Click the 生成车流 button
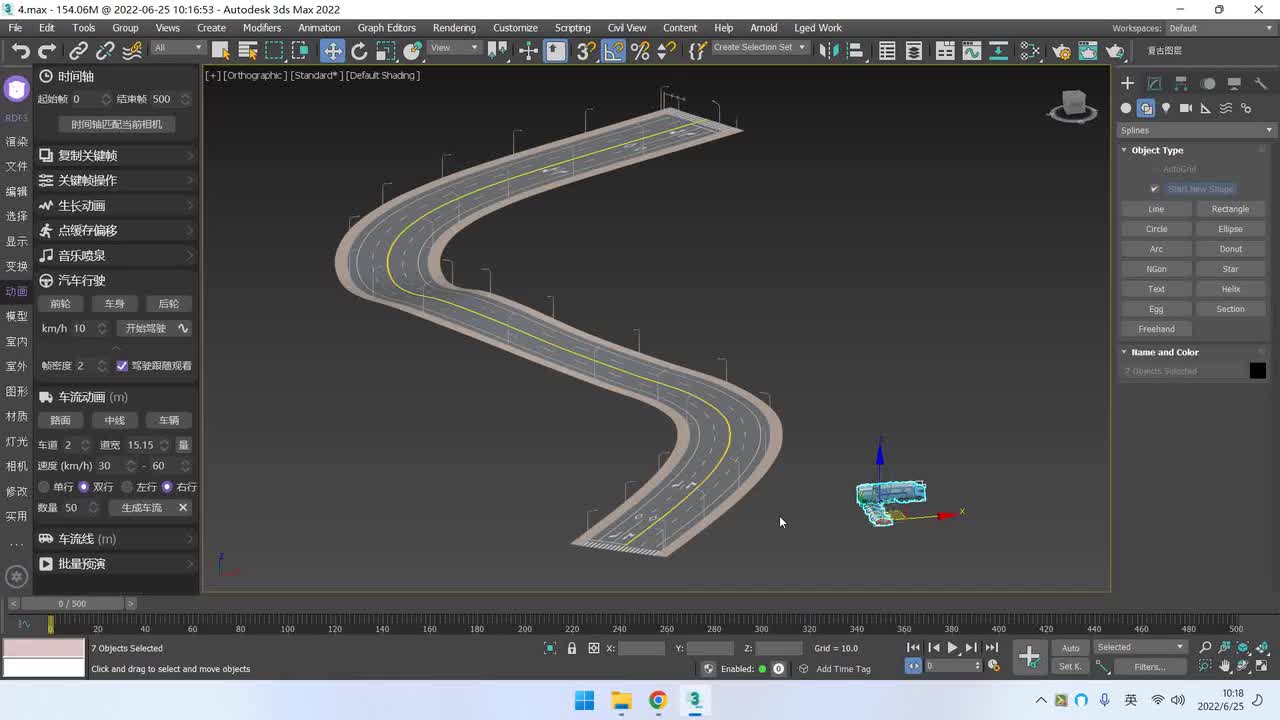 click(142, 508)
